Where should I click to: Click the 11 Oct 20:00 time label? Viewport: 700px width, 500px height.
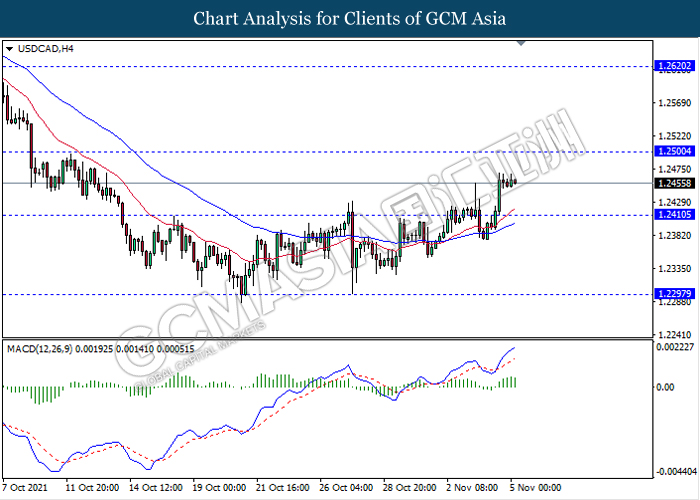(92, 488)
